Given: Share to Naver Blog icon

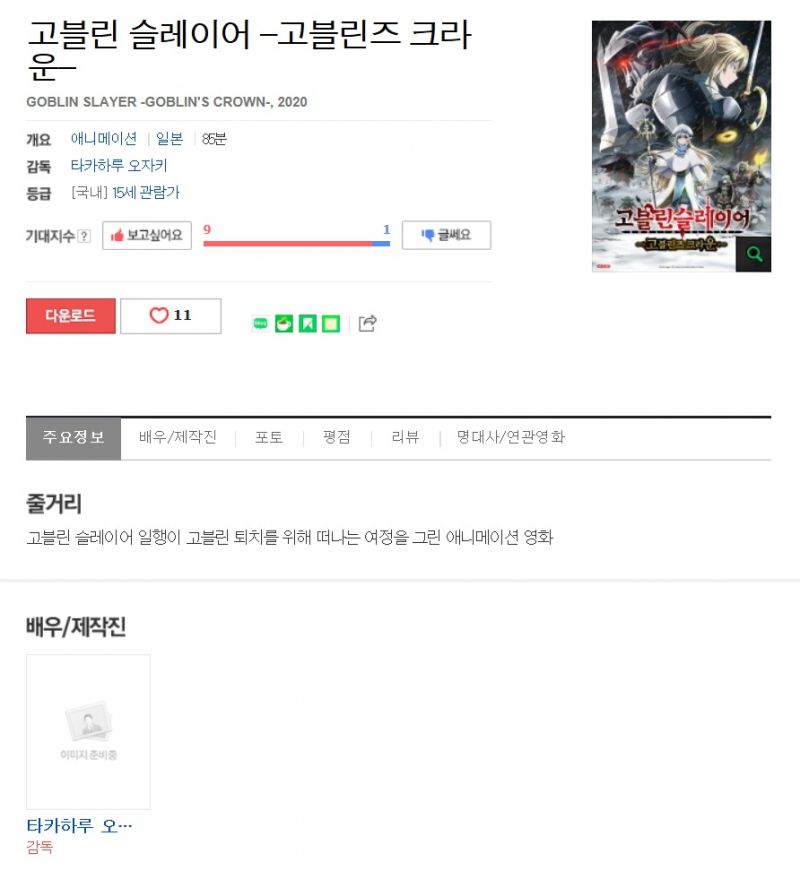Looking at the screenshot, I should coord(260,323).
